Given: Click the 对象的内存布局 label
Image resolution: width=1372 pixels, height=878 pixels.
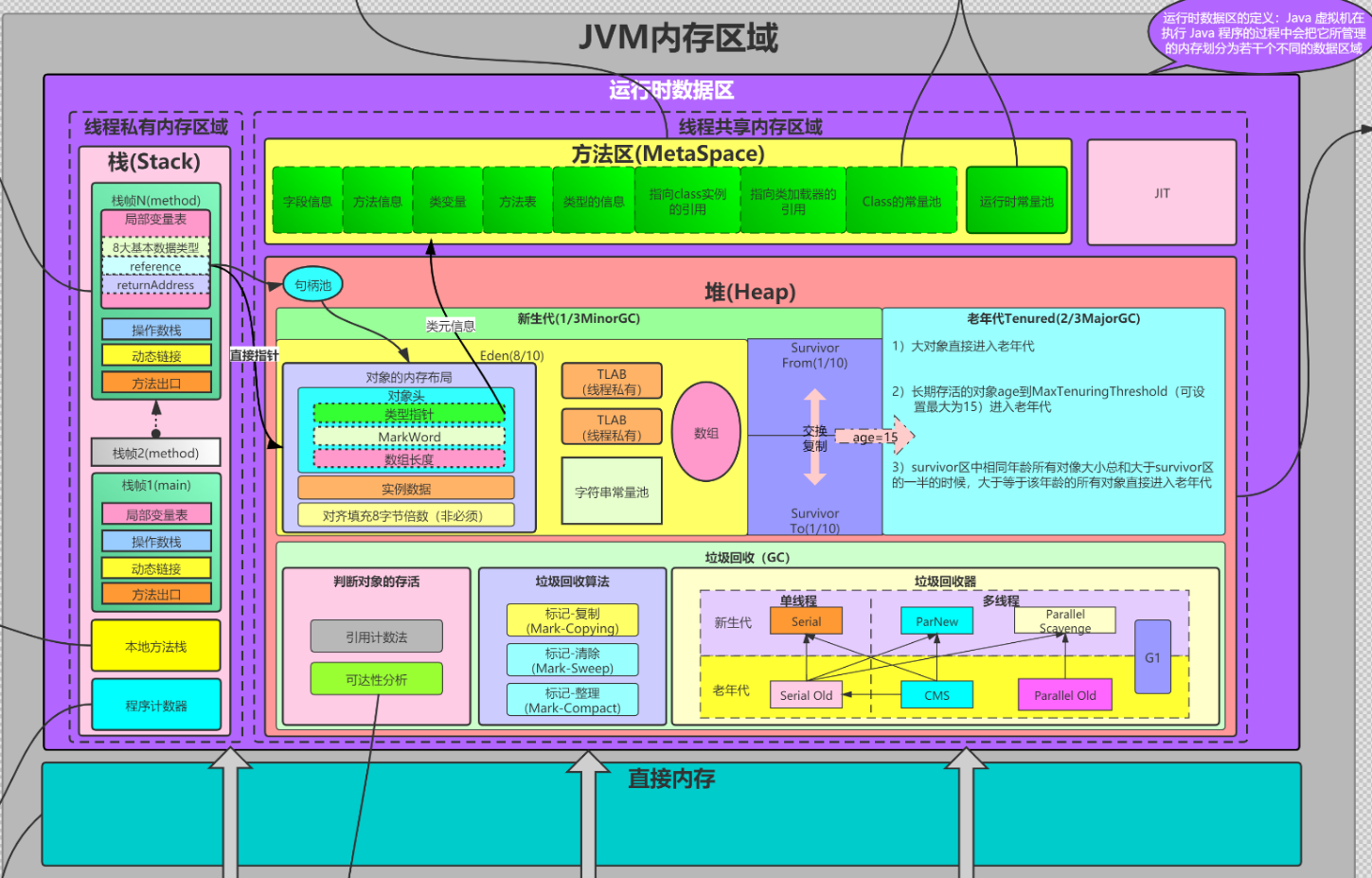Looking at the screenshot, I should tap(409, 377).
